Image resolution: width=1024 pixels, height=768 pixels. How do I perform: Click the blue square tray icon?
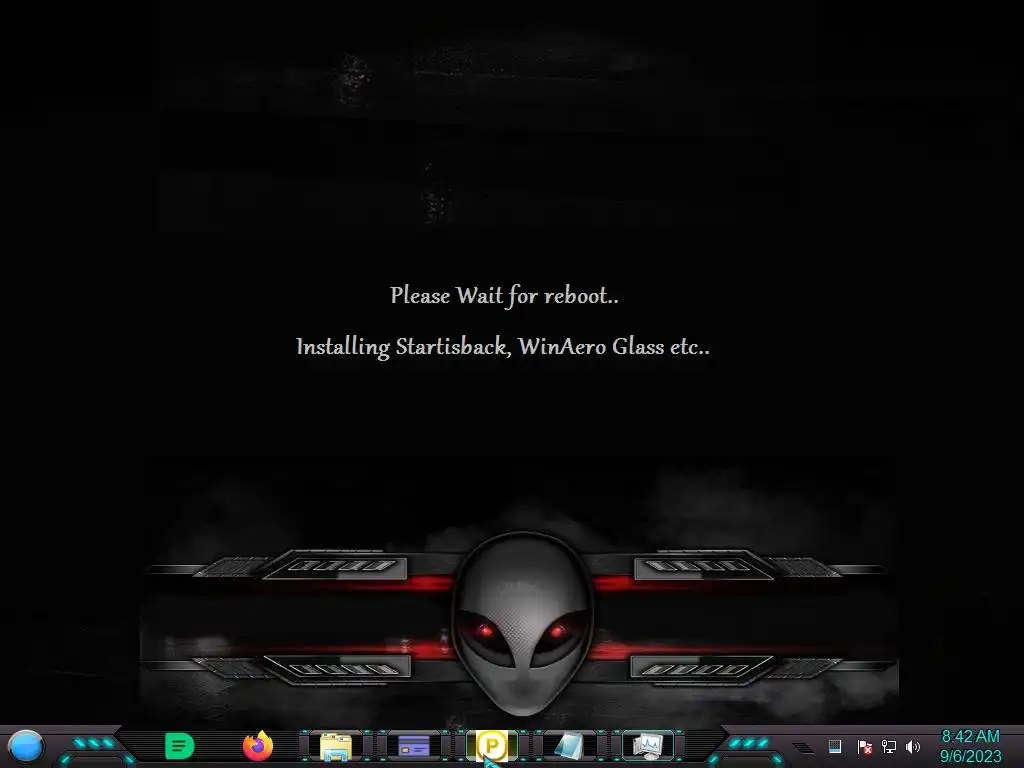(835, 746)
